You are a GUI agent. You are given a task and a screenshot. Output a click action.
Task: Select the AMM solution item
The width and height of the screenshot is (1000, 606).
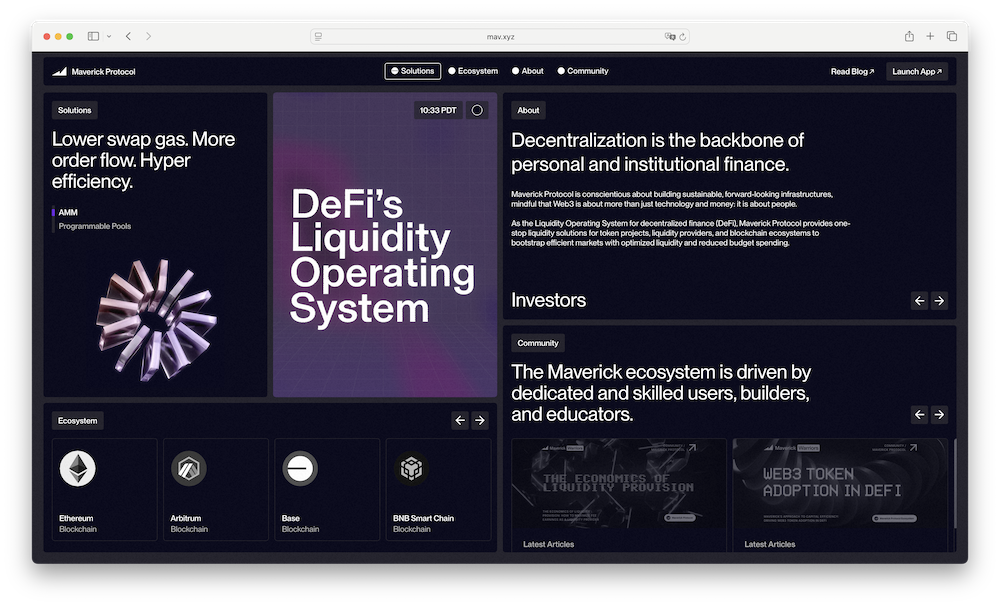click(68, 212)
